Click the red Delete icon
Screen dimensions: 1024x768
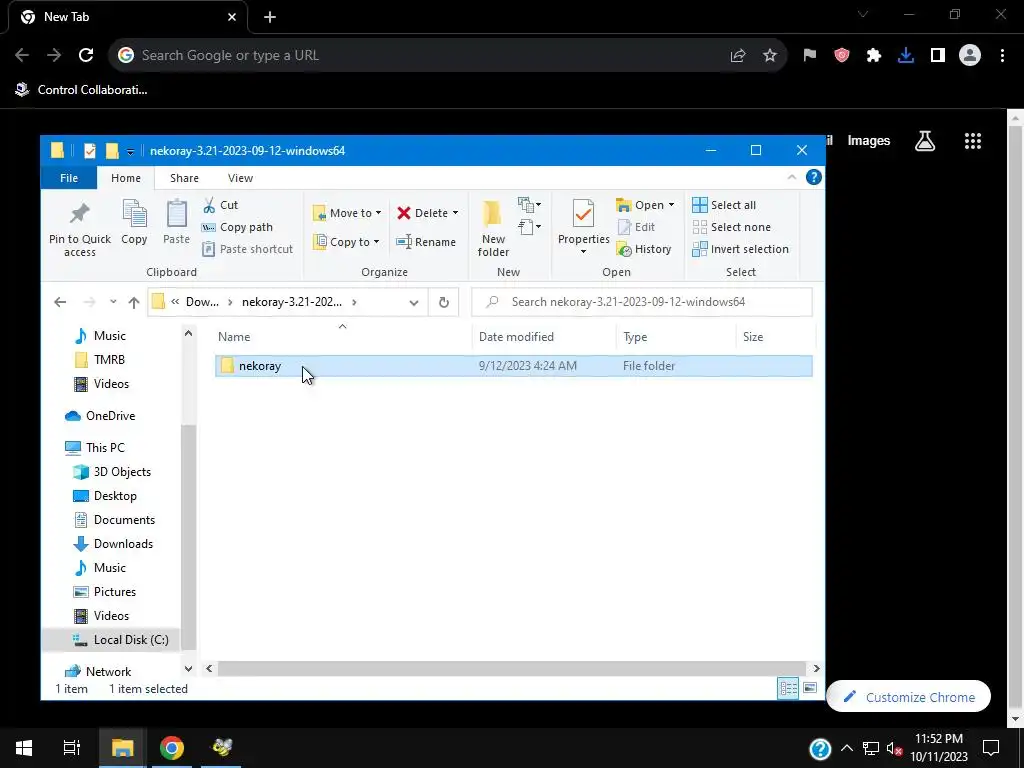tap(404, 213)
